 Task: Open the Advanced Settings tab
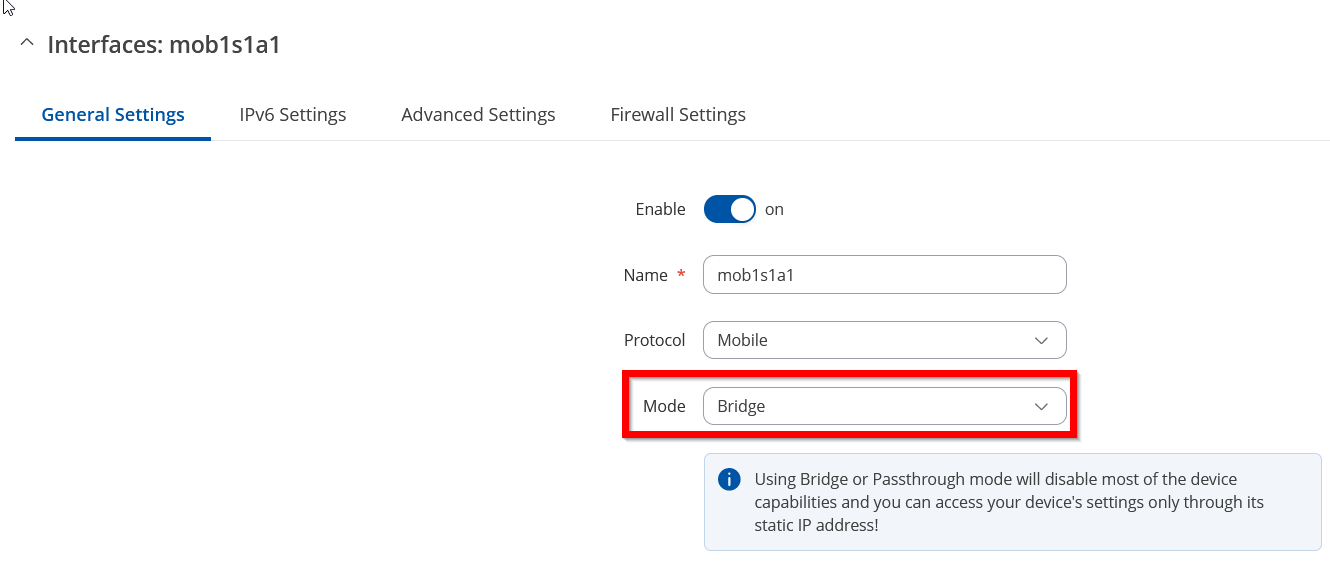pos(478,114)
